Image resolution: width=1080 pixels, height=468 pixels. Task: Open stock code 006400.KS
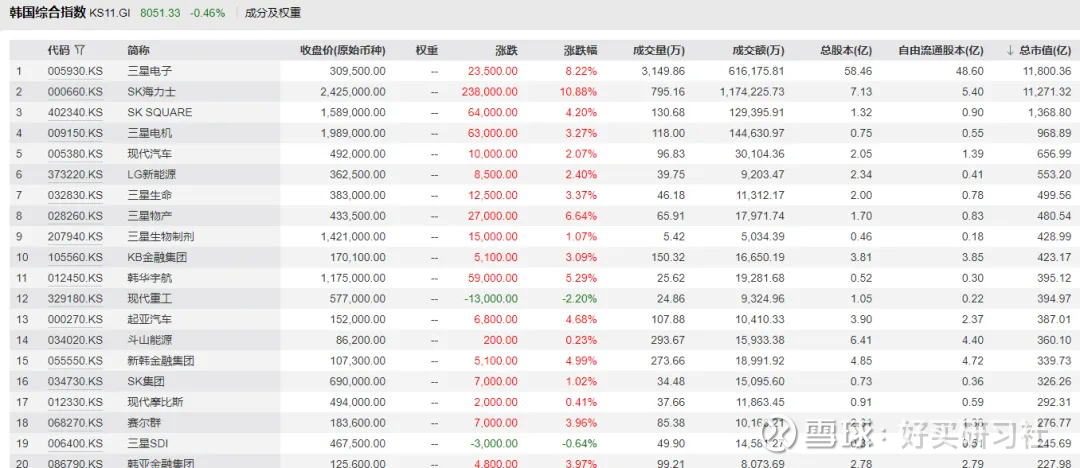pos(75,443)
